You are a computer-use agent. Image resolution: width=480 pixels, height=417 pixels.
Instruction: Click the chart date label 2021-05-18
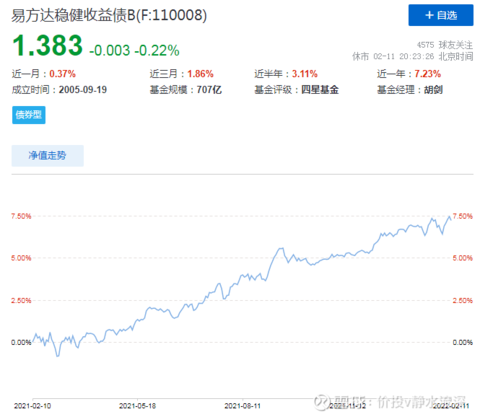137,406
